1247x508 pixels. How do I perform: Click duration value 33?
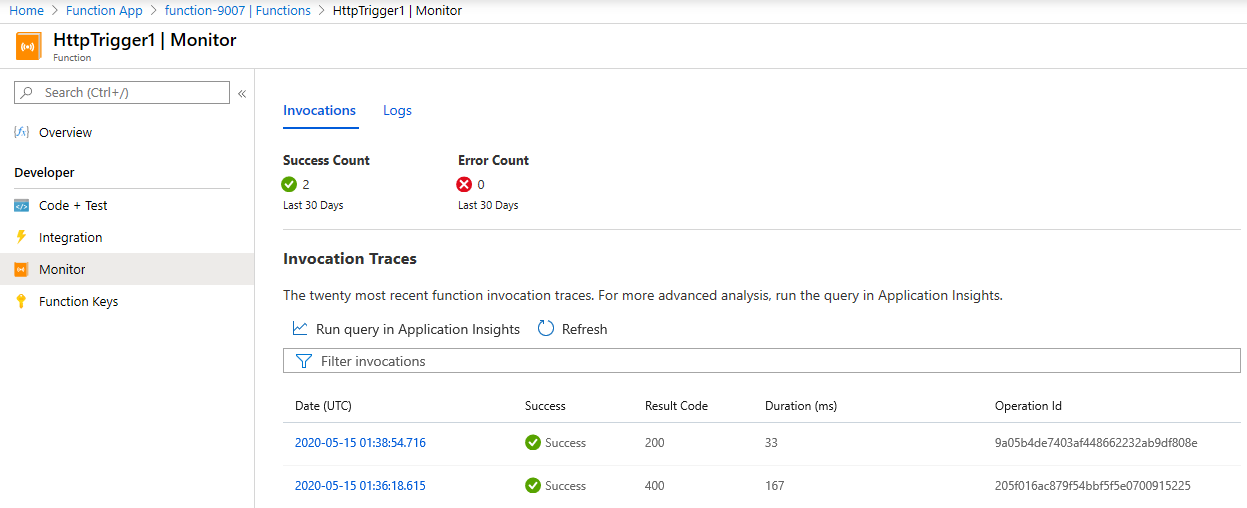pyautogui.click(x=771, y=442)
